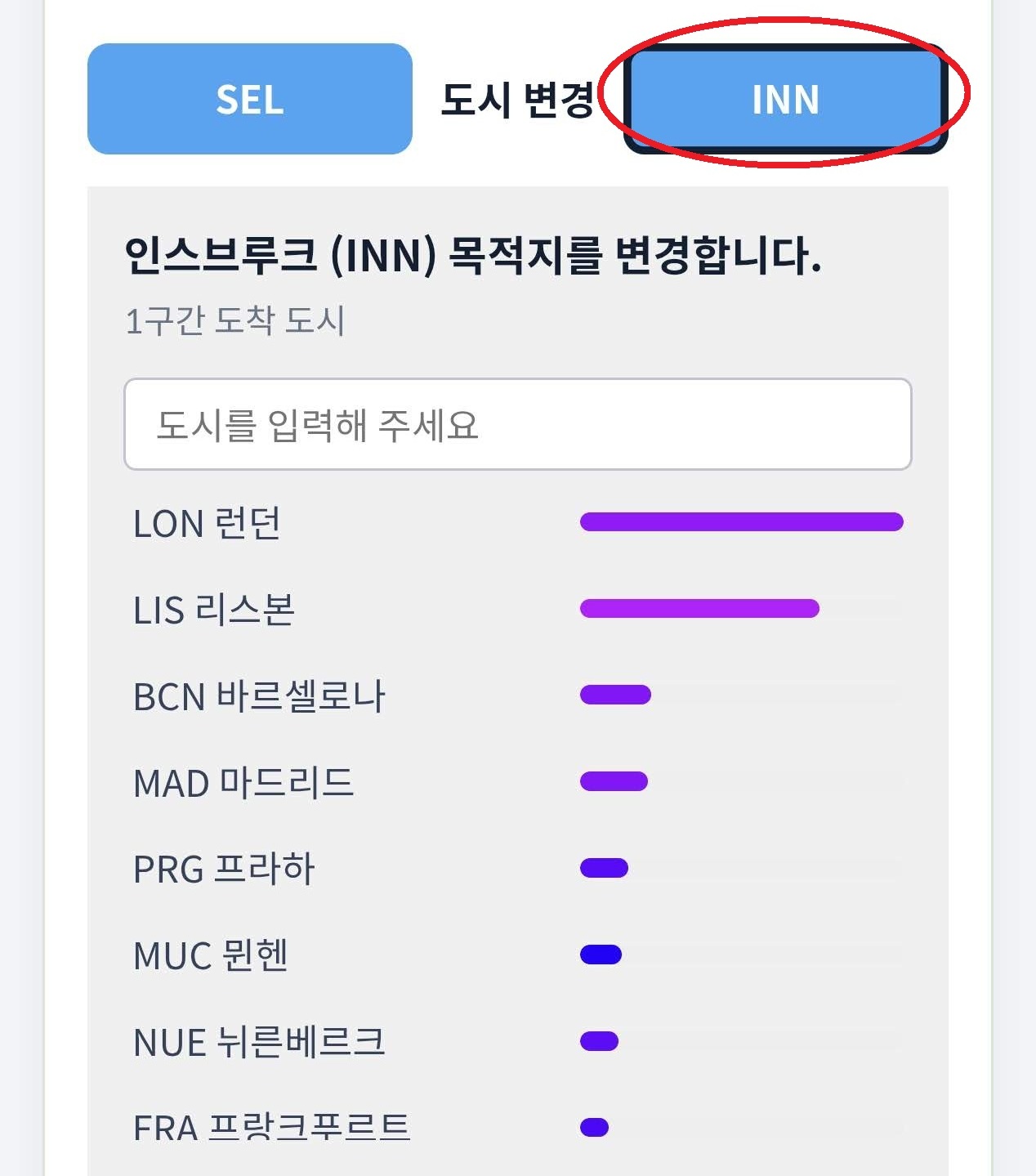1036x1176 pixels.
Task: Click the Frankfurt popularity bar
Action: (594, 1128)
